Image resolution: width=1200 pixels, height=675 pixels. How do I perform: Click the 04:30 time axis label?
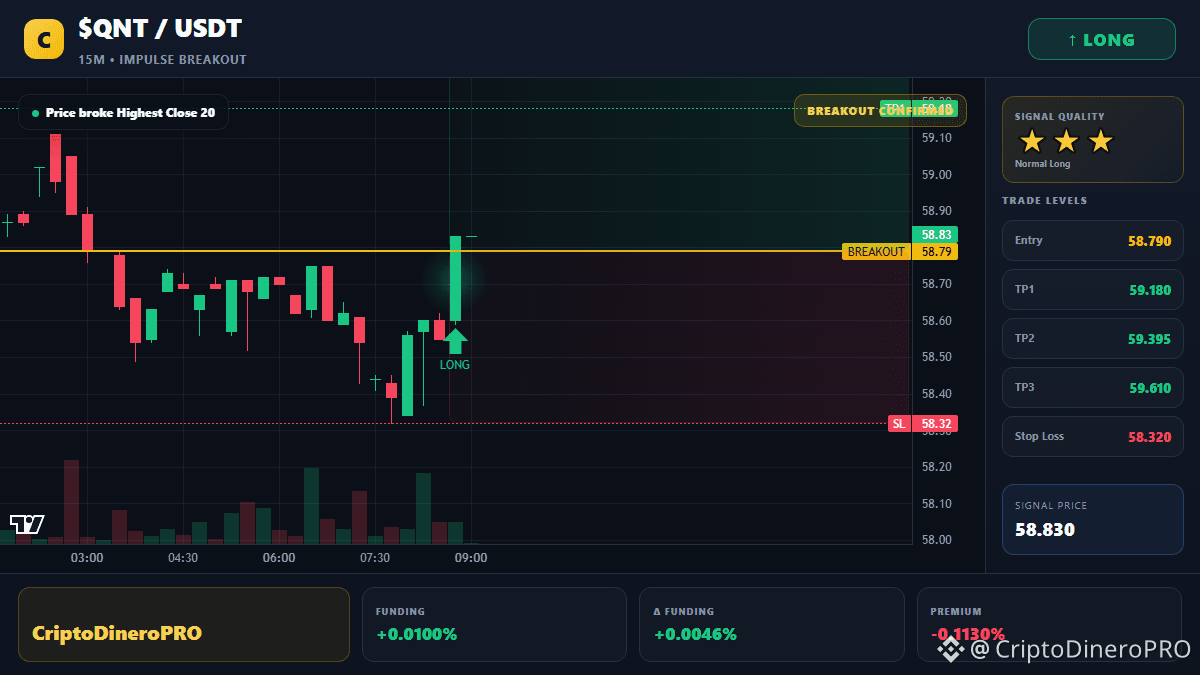pos(183,558)
